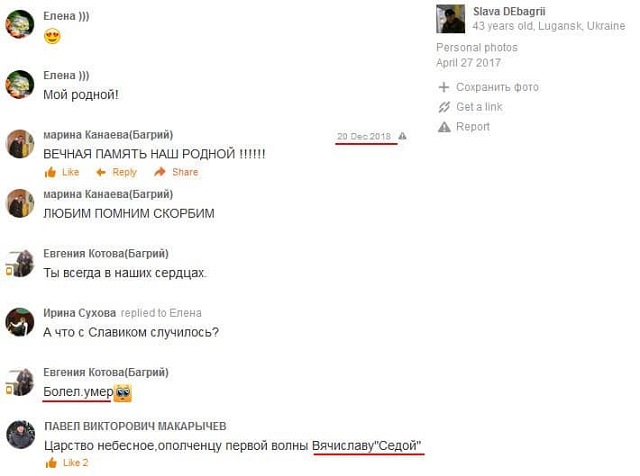This screenshot has width=640, height=476.
Task: Click the Сохранить фото text link
Action: pyautogui.click(x=498, y=87)
